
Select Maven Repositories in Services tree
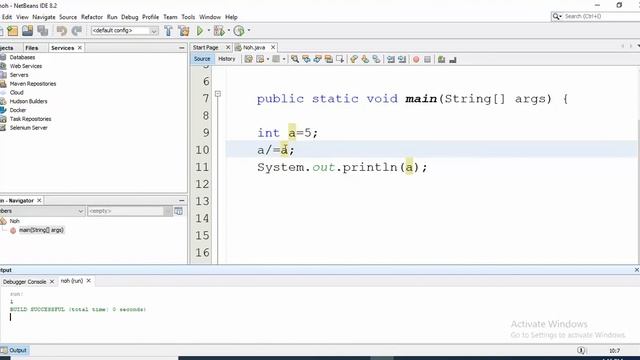(x=33, y=84)
